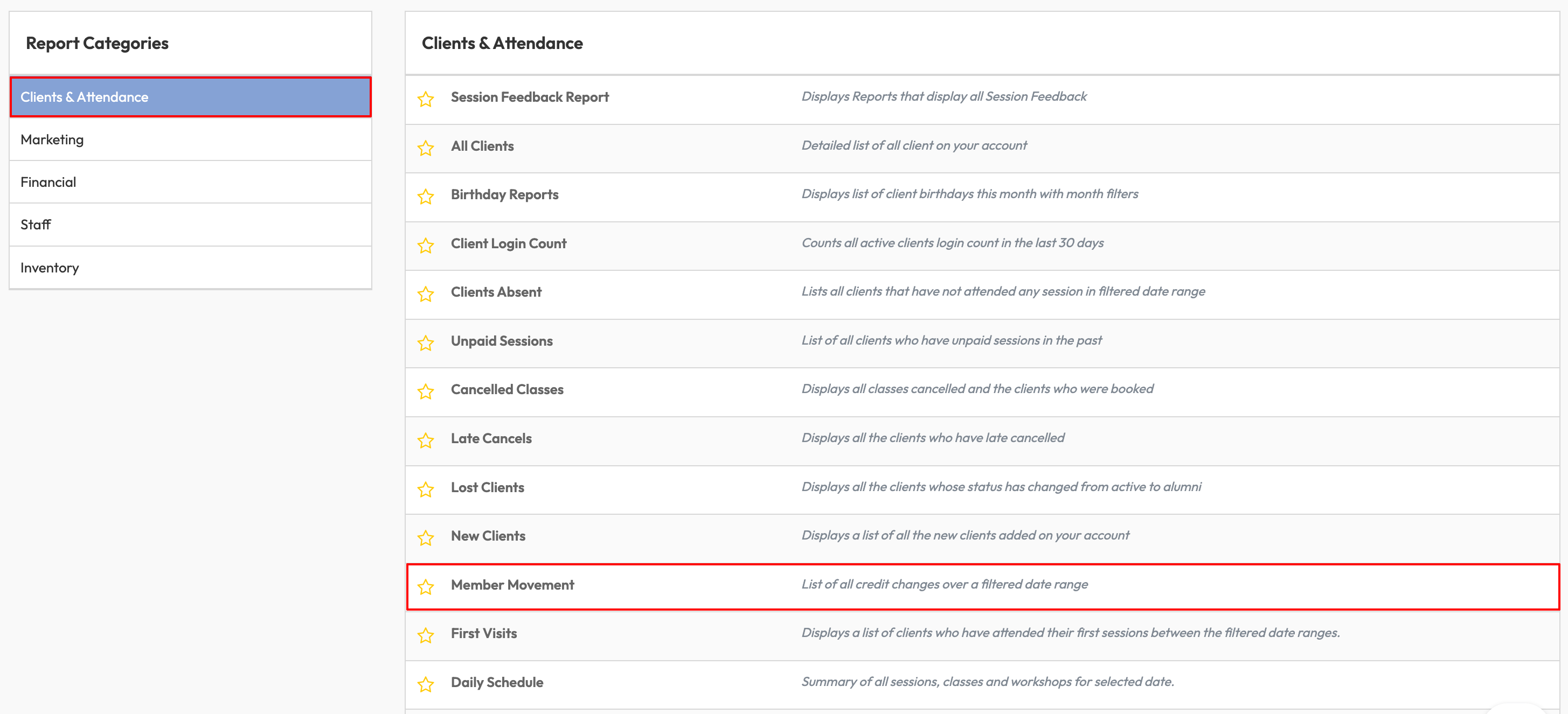
Task: Open the All Clients report
Action: [x=482, y=146]
